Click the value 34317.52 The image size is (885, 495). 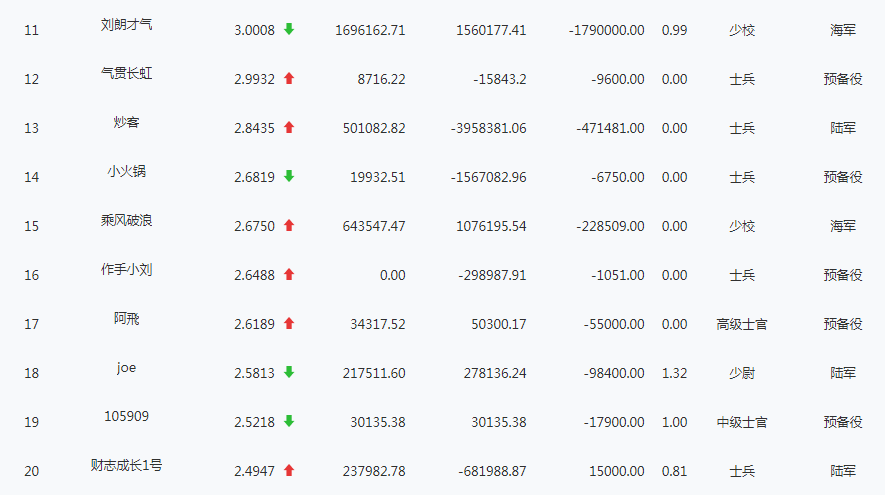[x=378, y=325]
